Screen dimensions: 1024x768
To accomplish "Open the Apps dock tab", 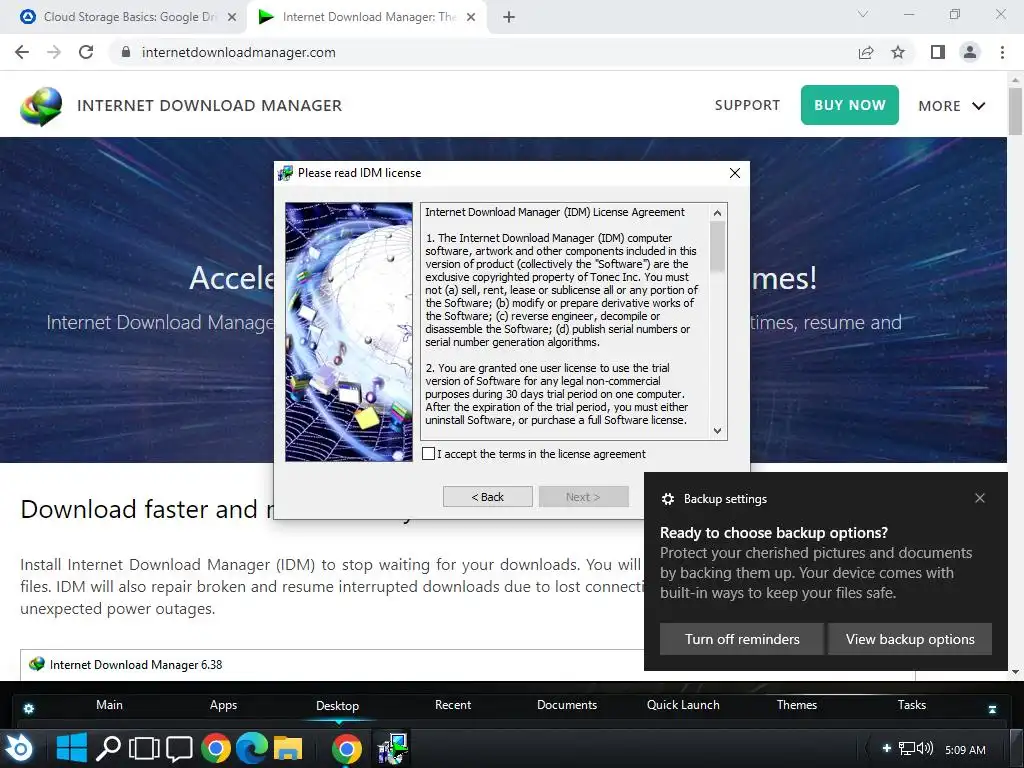I will click(223, 705).
